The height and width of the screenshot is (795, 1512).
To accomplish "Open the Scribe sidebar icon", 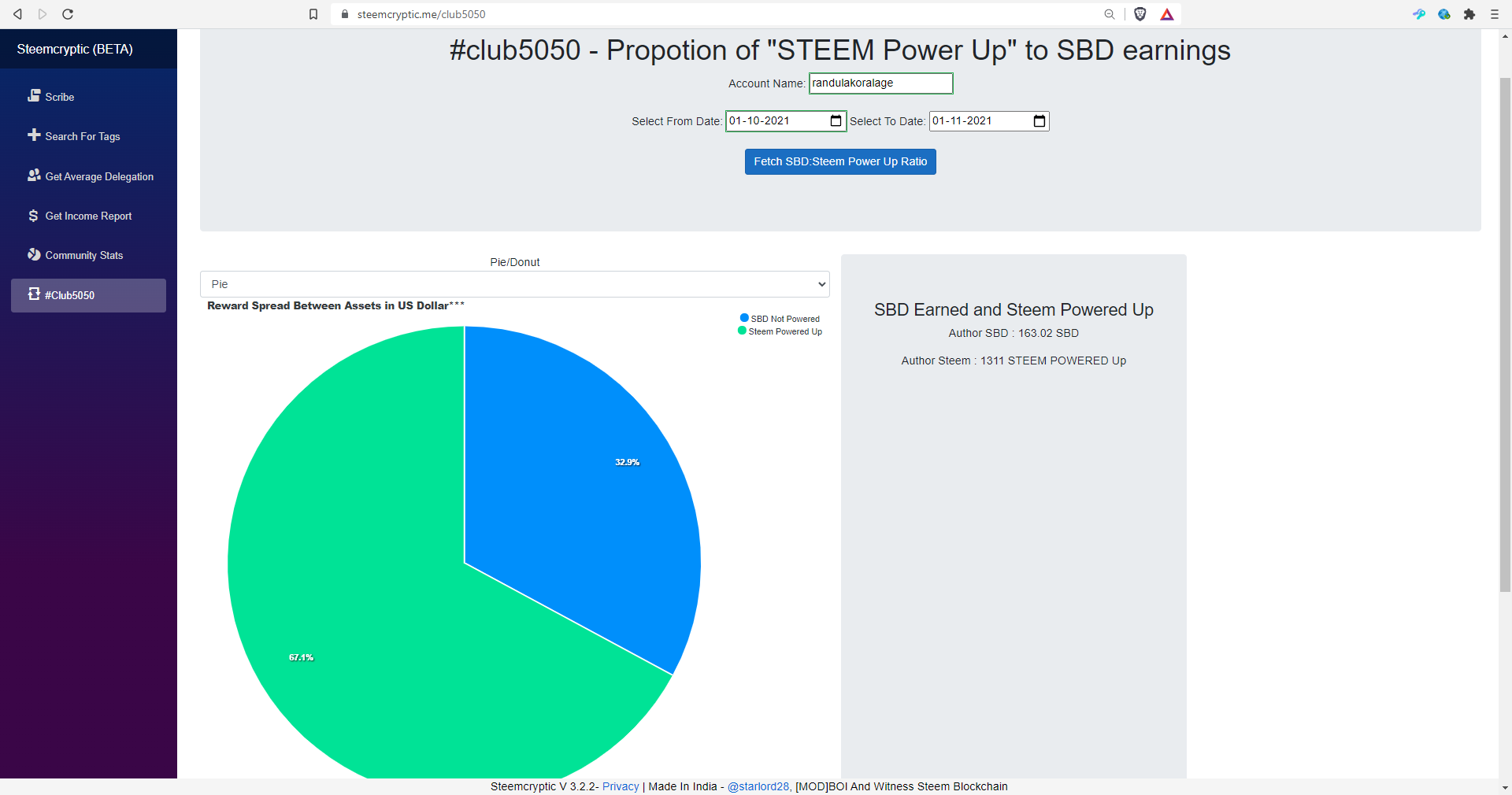I will [x=34, y=96].
